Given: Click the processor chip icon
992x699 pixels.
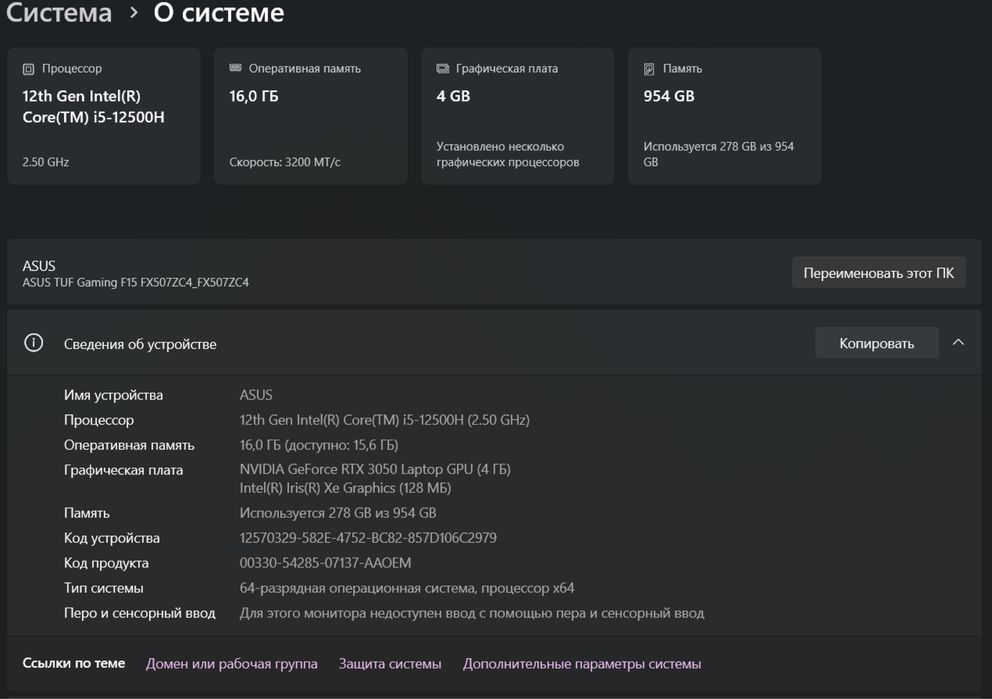Looking at the screenshot, I should point(28,69).
